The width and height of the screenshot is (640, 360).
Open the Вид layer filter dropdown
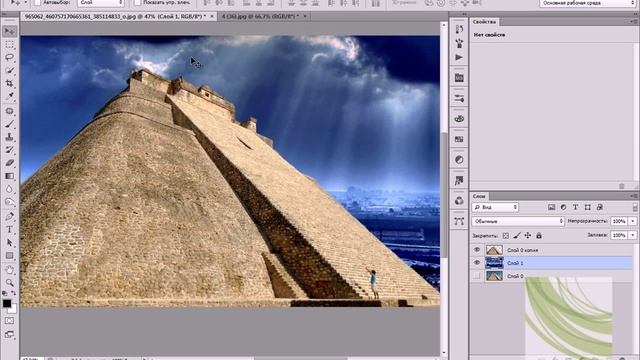click(495, 207)
